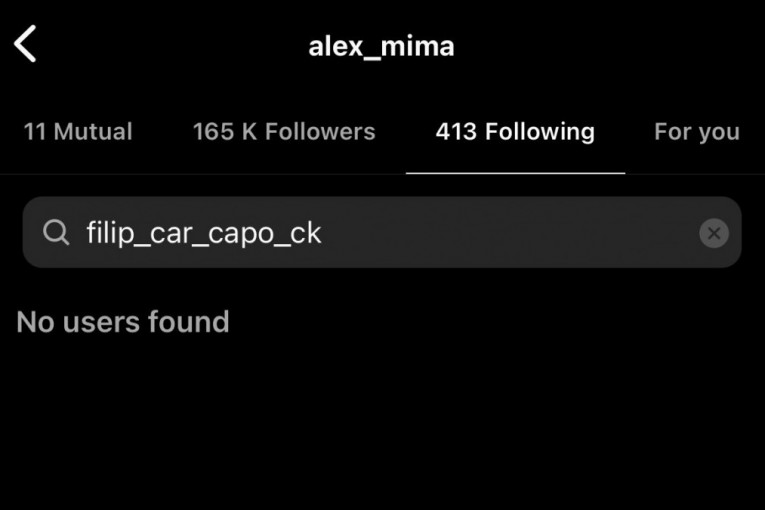765x510 pixels.
Task: Tap the white underline beneath 413 Following
Action: pyautogui.click(x=515, y=173)
